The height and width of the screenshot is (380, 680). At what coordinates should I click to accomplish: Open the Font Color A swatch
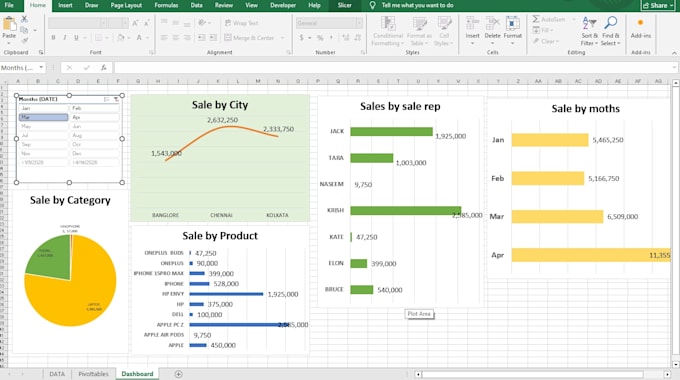(x=139, y=38)
